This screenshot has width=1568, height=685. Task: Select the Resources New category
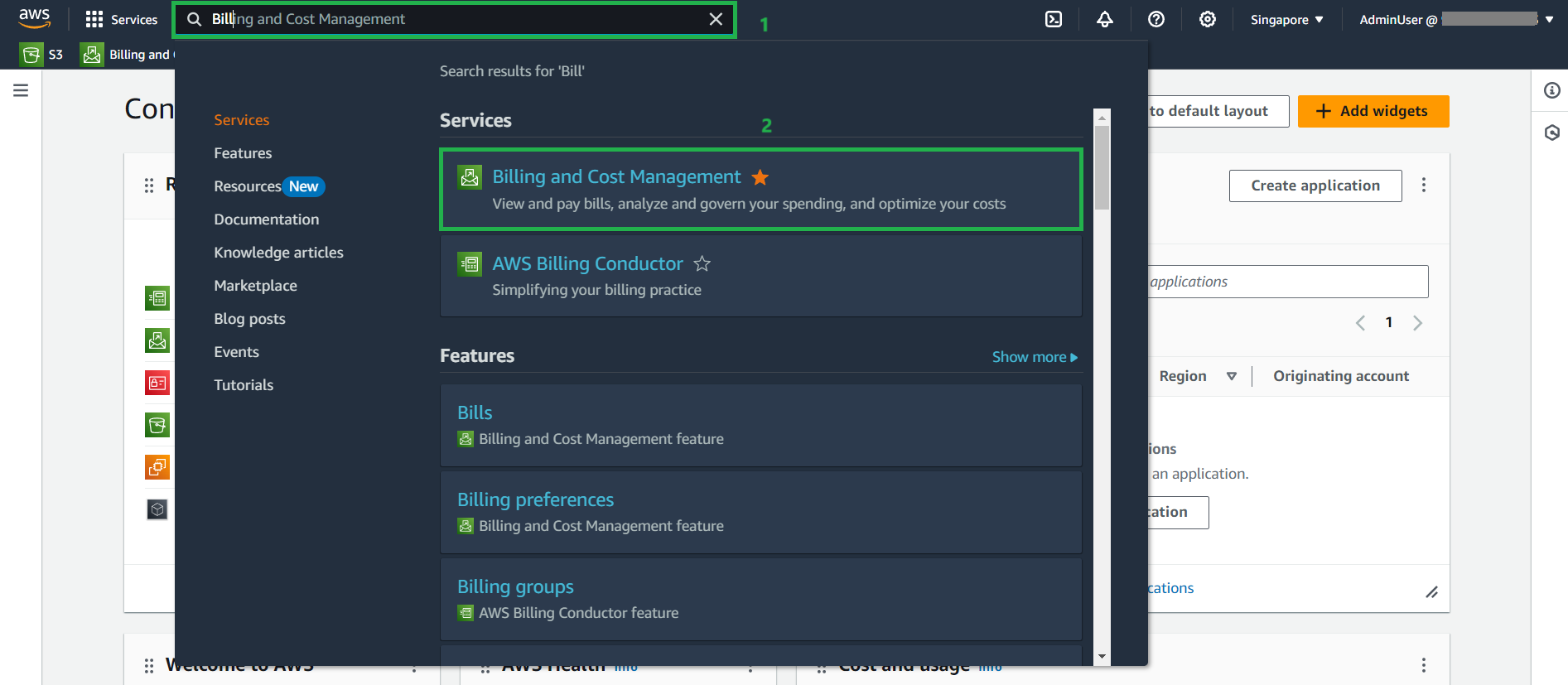pos(269,186)
